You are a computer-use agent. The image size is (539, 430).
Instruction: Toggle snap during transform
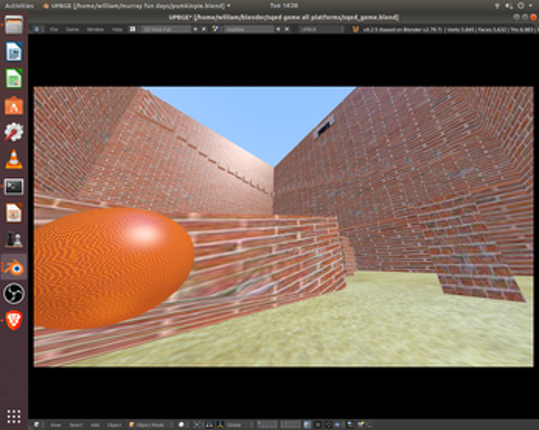coord(328,425)
